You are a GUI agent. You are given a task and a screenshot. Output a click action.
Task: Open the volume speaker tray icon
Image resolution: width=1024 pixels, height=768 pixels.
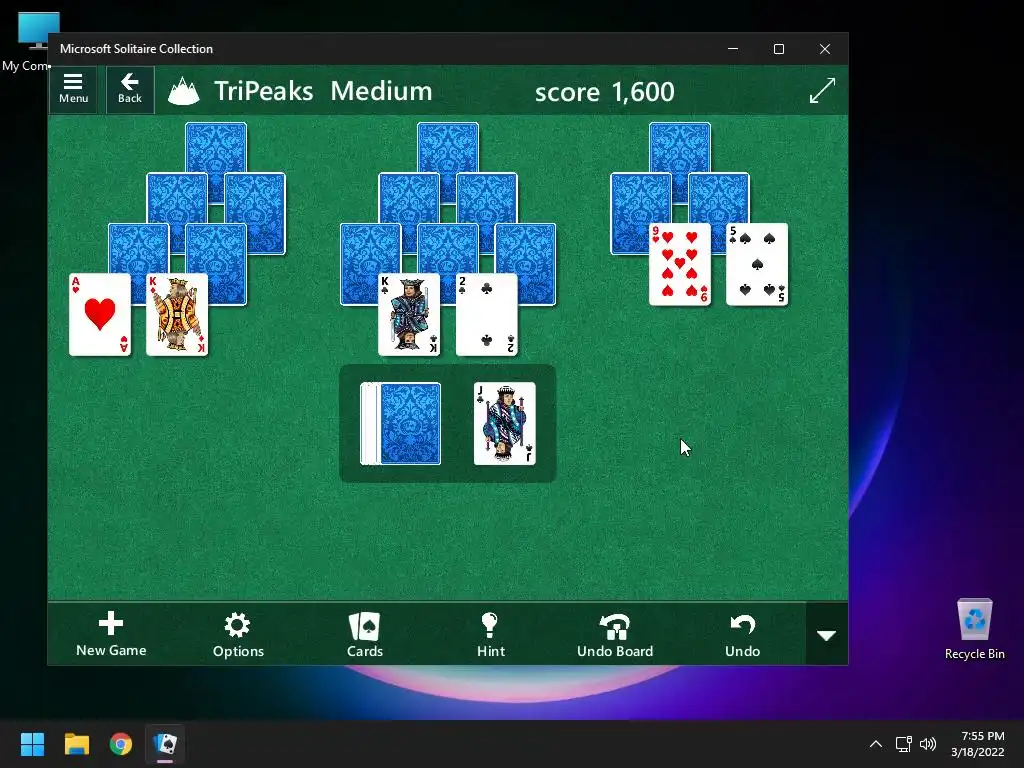pos(927,744)
